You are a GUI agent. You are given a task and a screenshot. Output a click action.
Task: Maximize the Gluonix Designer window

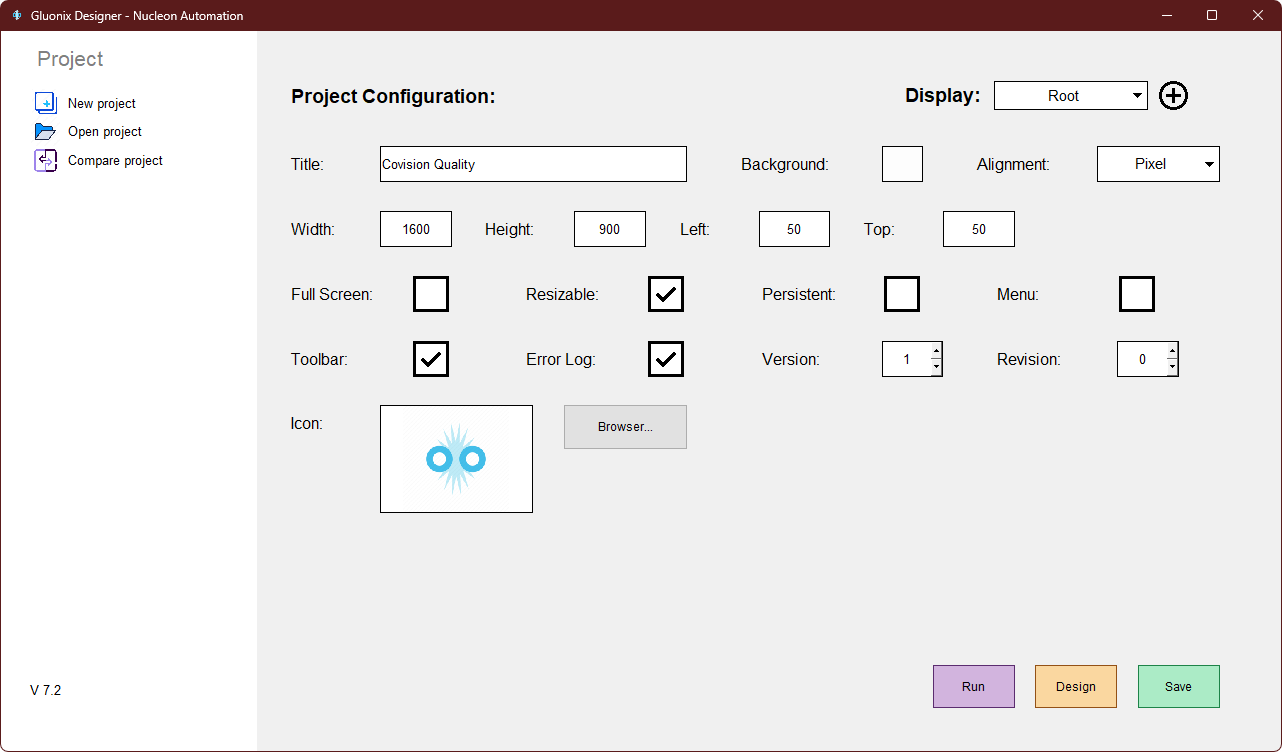pyautogui.click(x=1212, y=15)
